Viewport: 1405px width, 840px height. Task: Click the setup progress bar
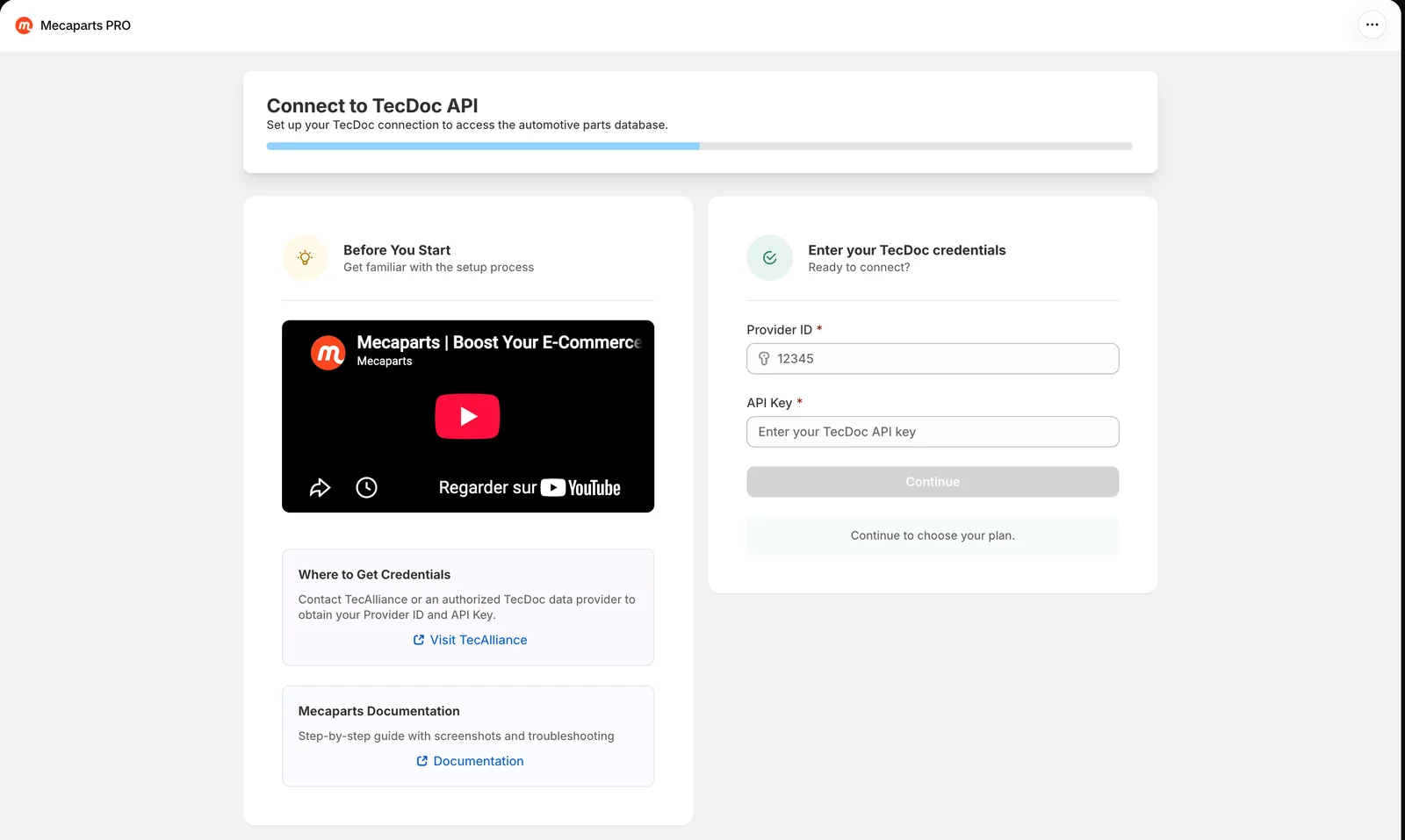[699, 146]
